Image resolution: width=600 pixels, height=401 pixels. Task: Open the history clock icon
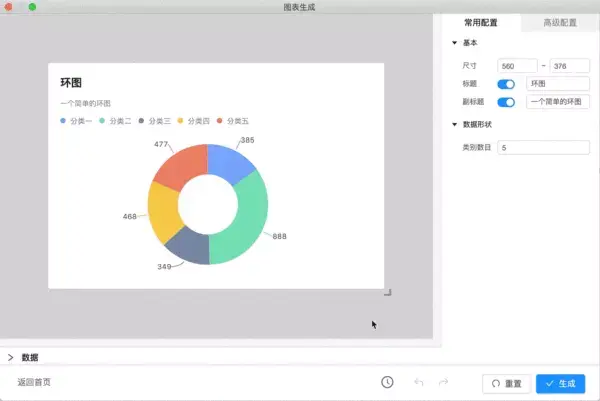(x=387, y=382)
